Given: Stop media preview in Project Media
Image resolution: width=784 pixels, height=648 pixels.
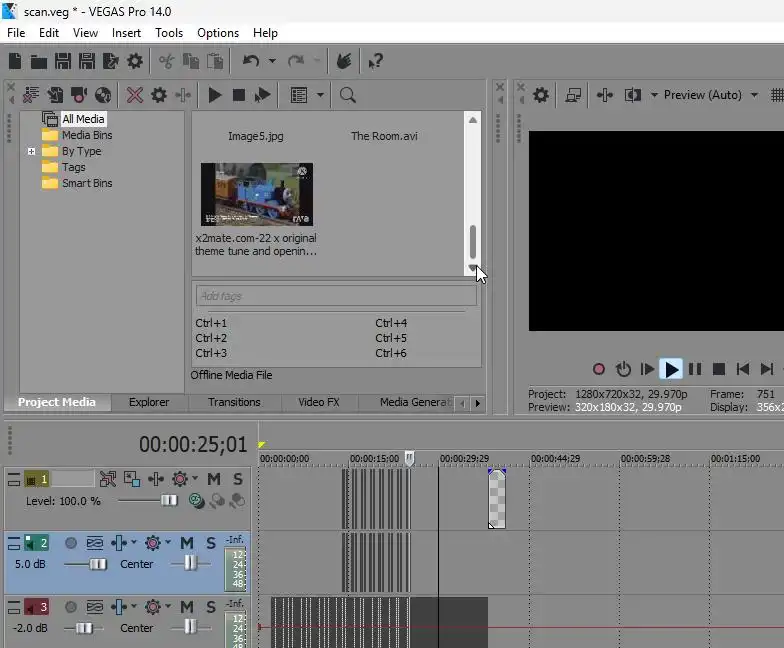Looking at the screenshot, I should pos(239,95).
